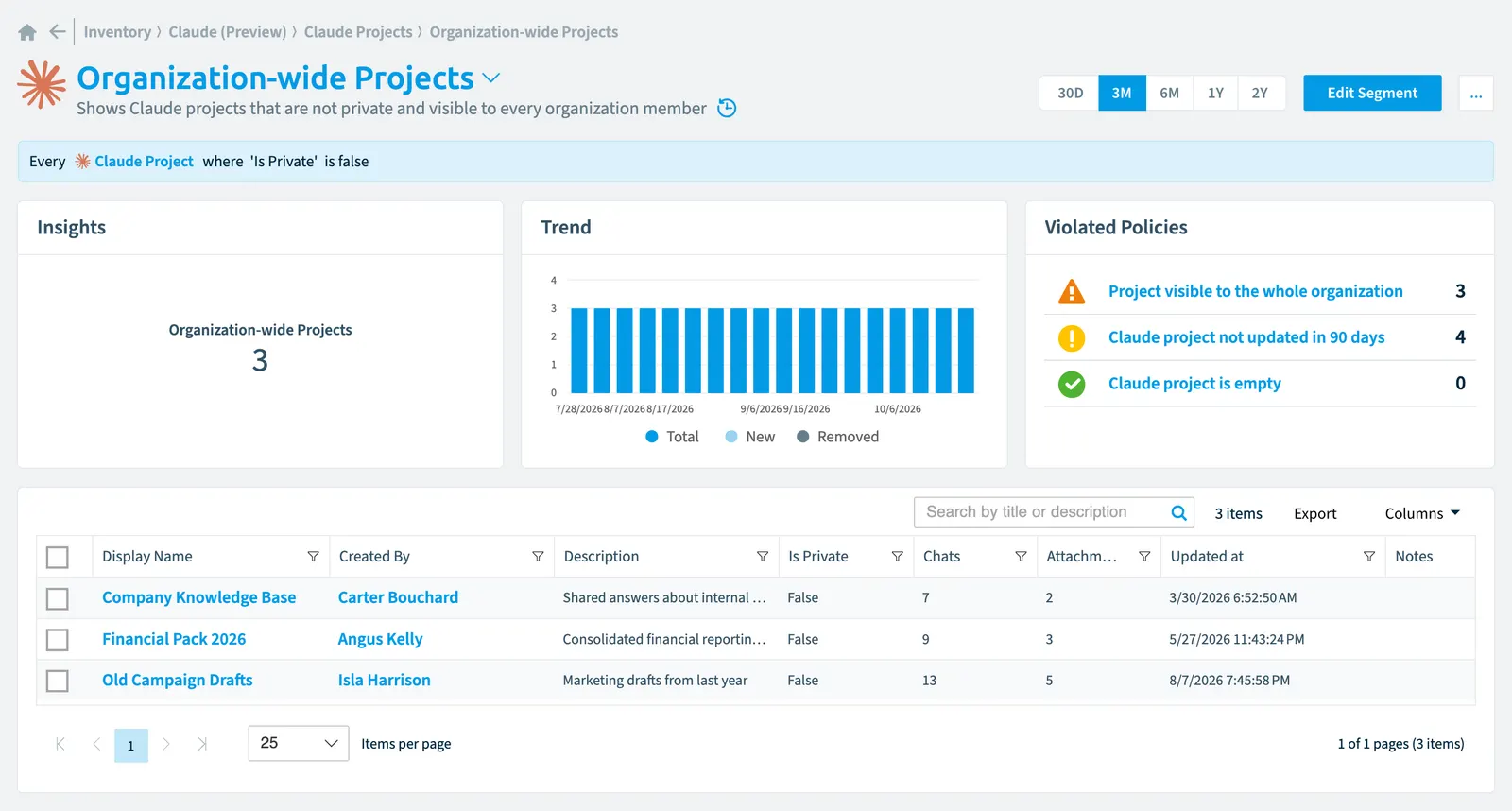The height and width of the screenshot is (811, 1512).
Task: Open the items per page dropdown
Action: click(299, 743)
